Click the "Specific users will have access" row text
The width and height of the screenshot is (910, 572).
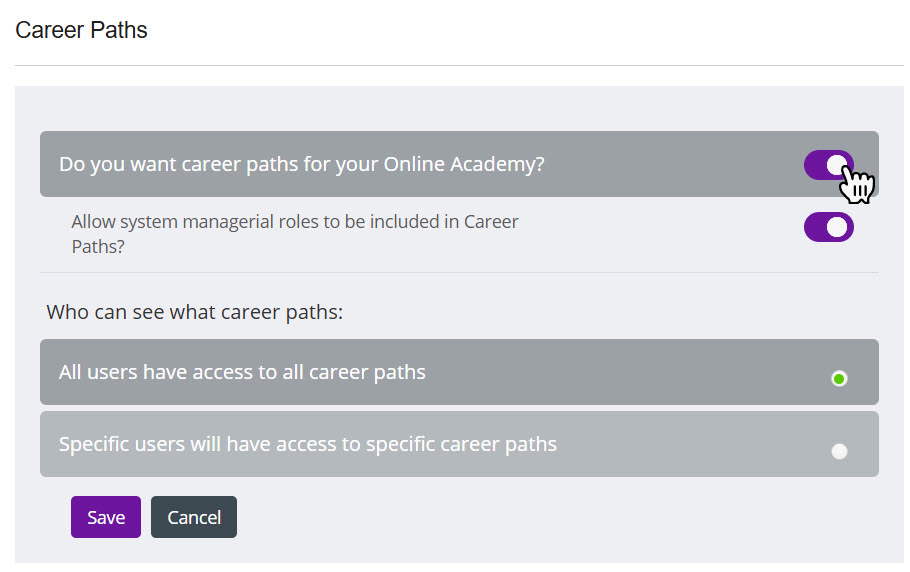[x=308, y=444]
